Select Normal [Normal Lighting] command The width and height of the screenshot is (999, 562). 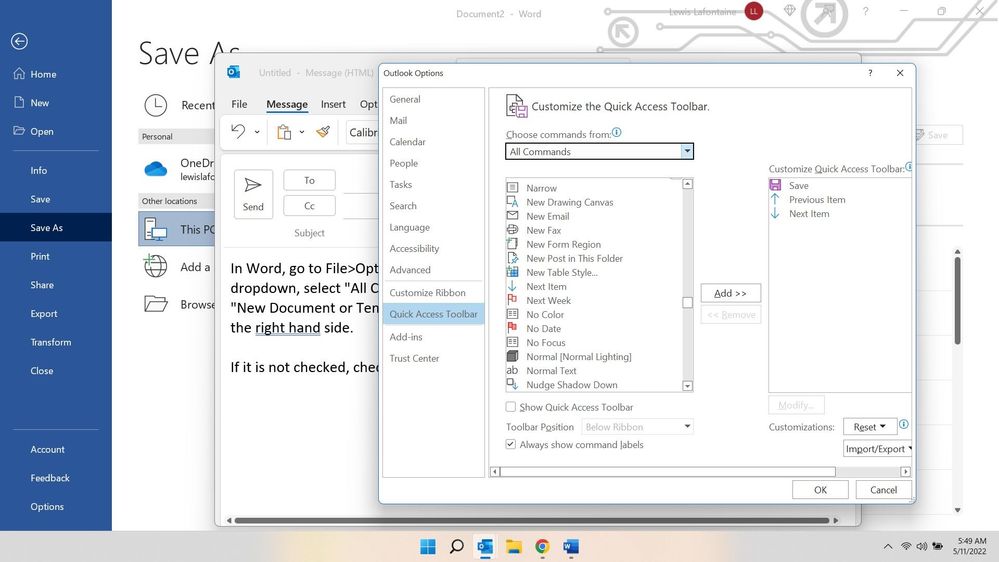pos(579,356)
